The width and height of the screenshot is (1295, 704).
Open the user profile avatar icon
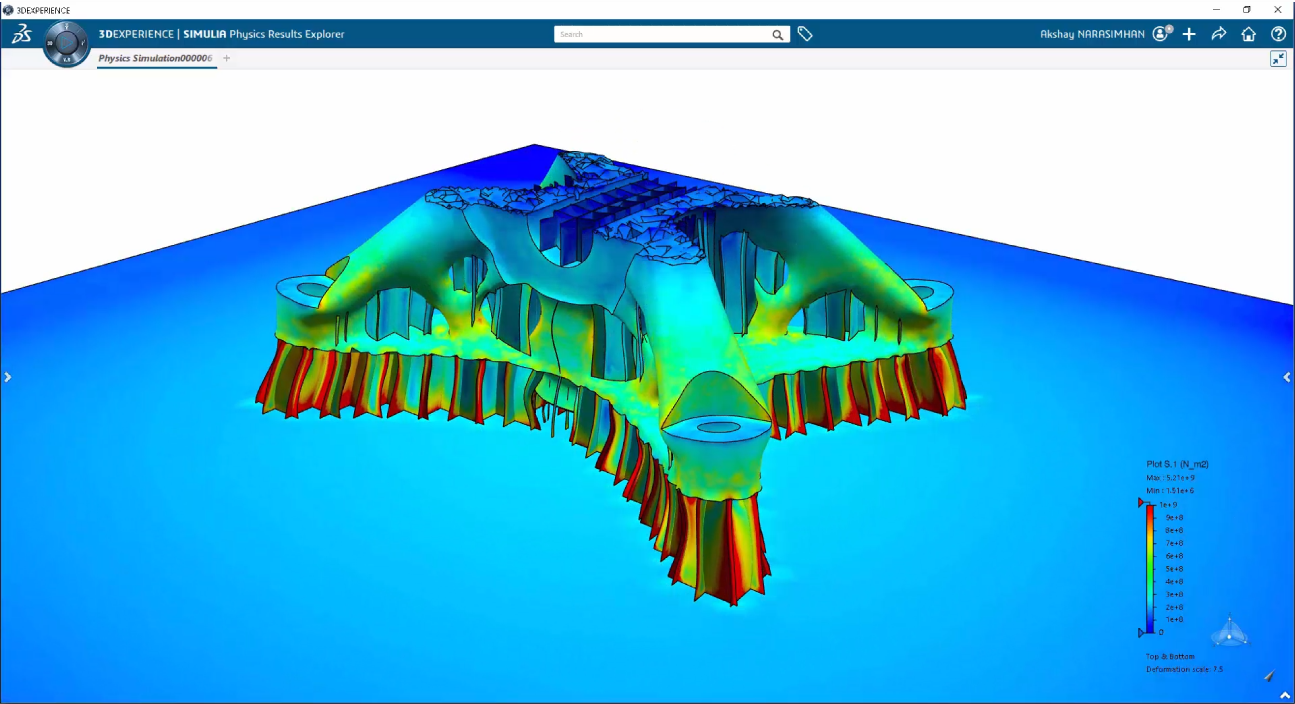[1161, 34]
